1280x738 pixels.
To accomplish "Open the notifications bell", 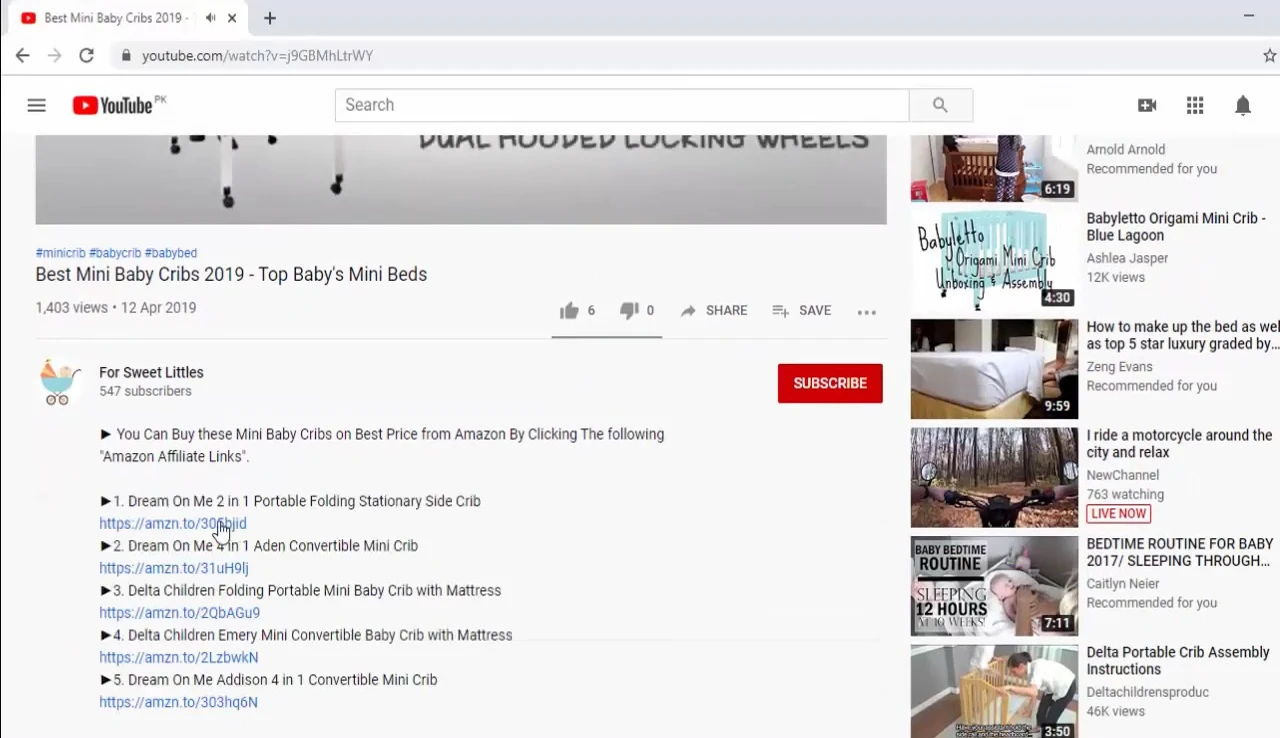I will click(1243, 105).
